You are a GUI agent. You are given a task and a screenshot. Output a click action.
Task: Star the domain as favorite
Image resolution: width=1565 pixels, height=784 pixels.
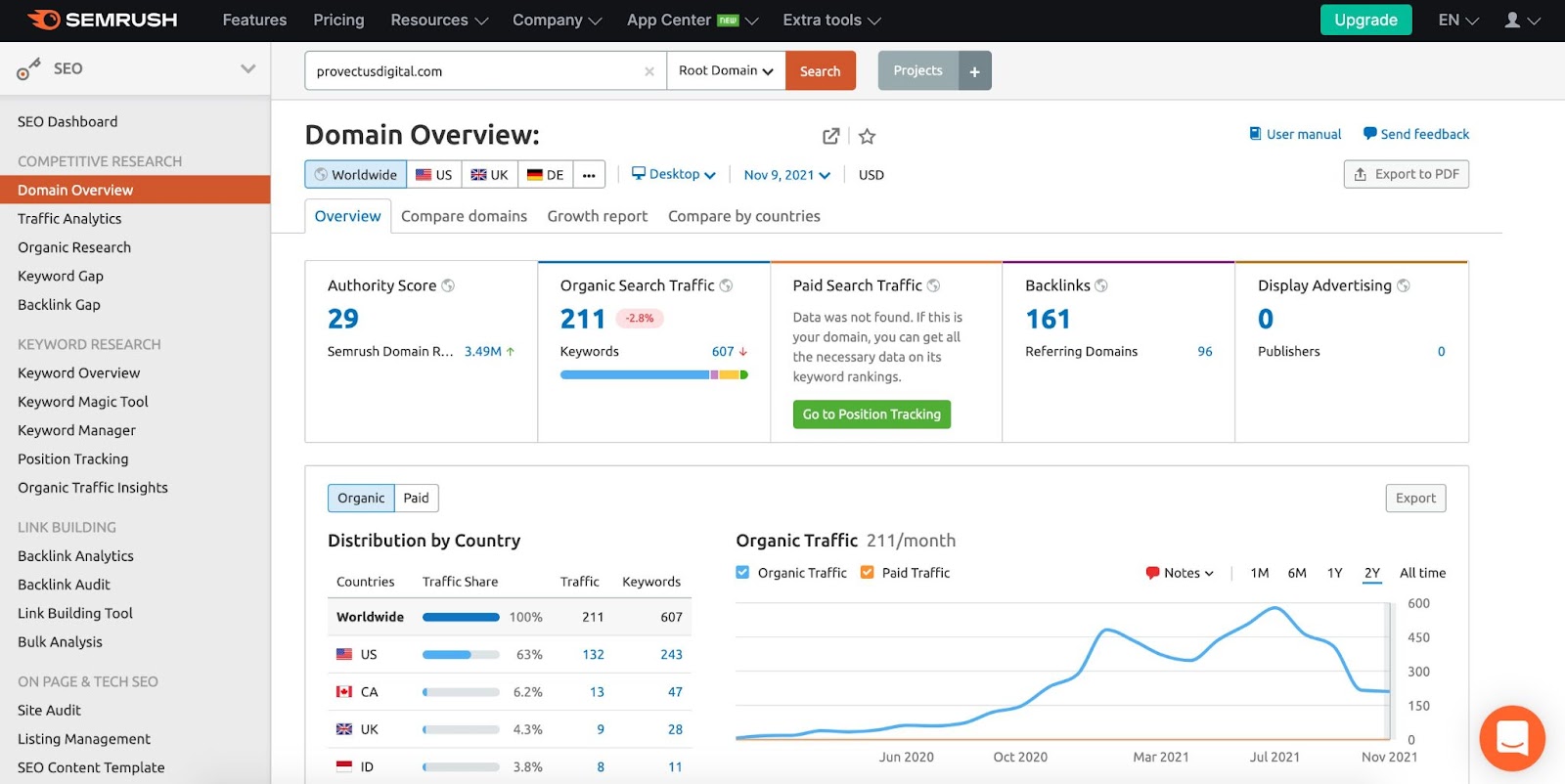coord(867,136)
